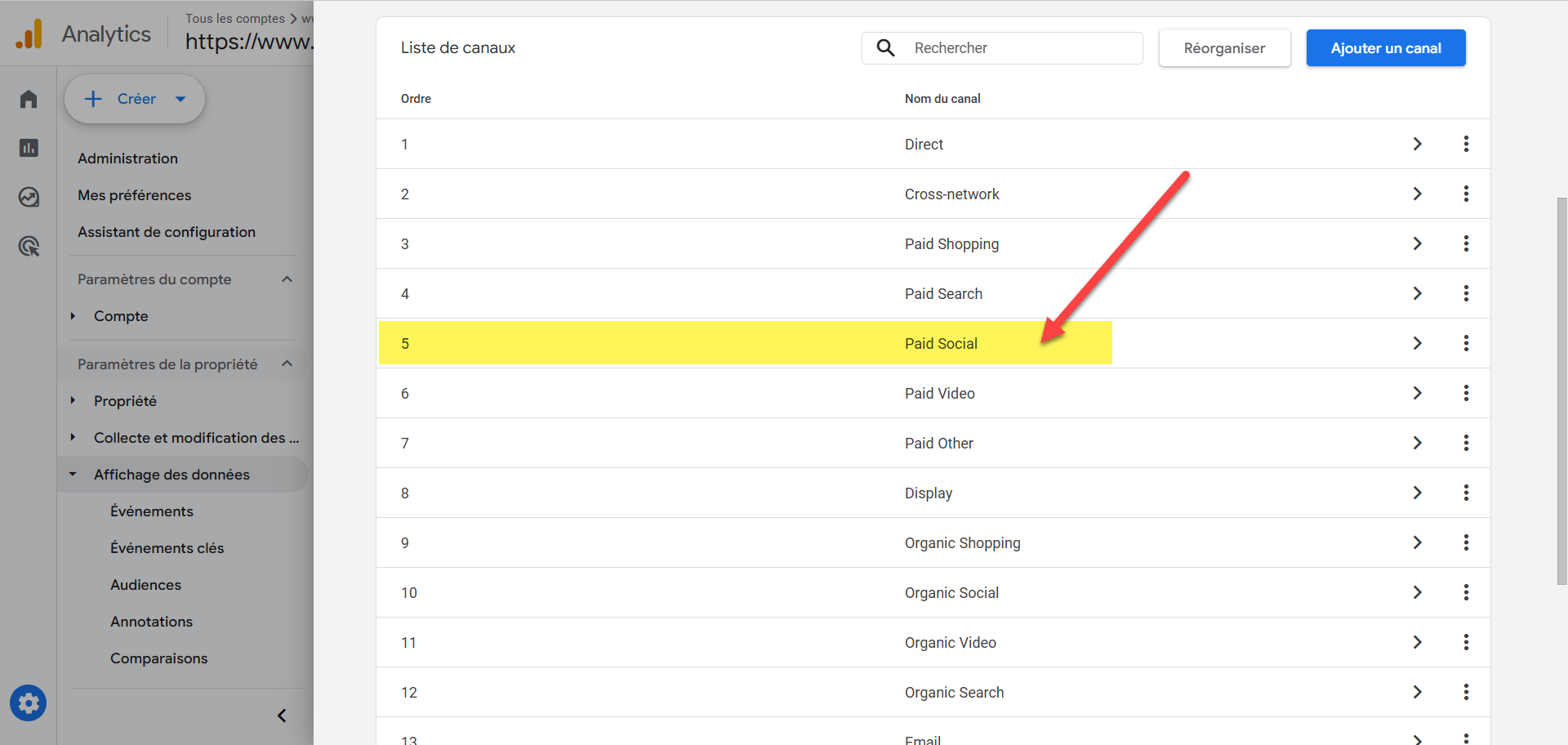Open more options for Paid Social channel
Image resolution: width=1568 pixels, height=745 pixels.
(1466, 343)
